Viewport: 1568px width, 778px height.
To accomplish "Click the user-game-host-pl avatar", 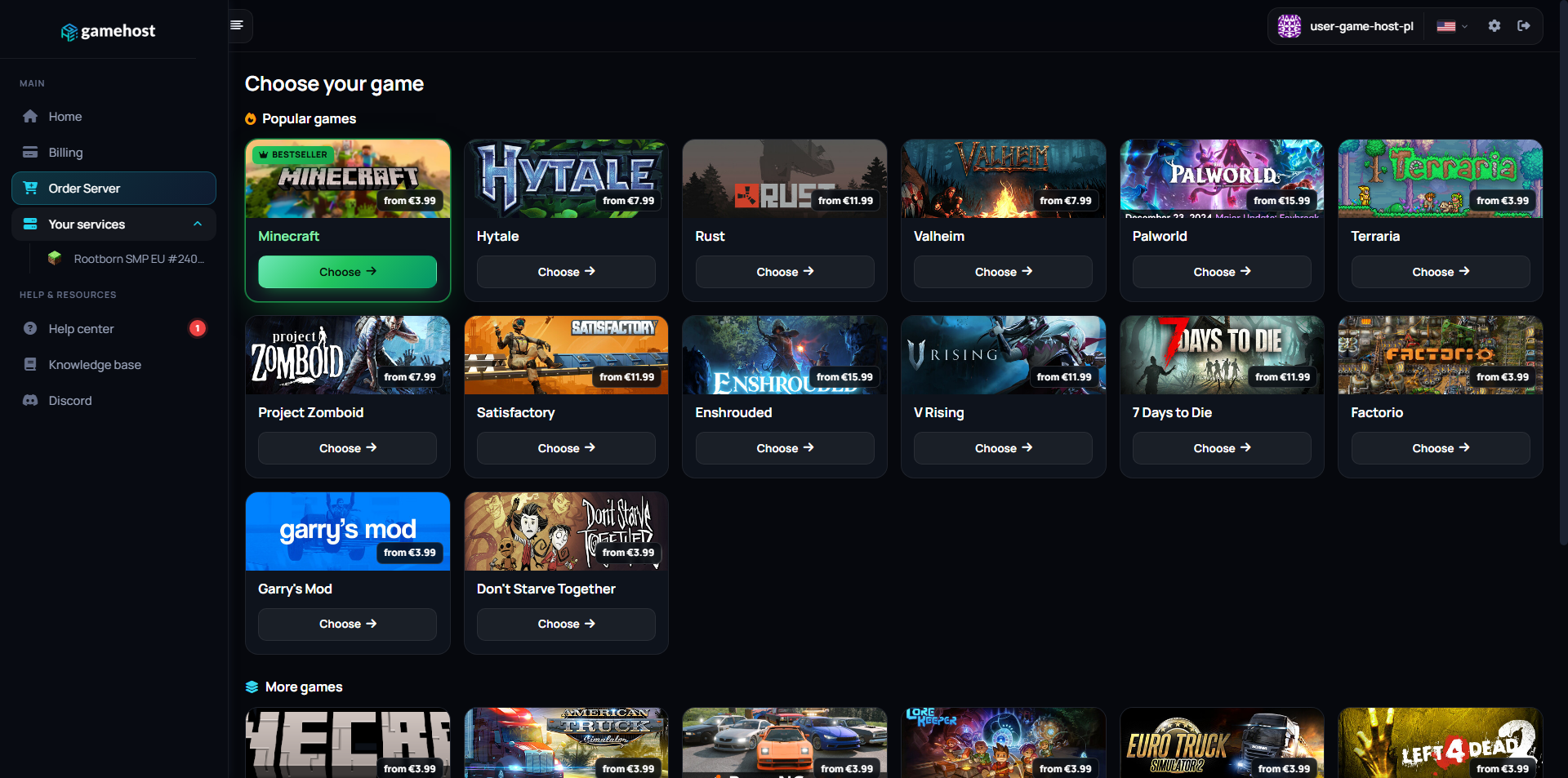I will pos(1290,26).
